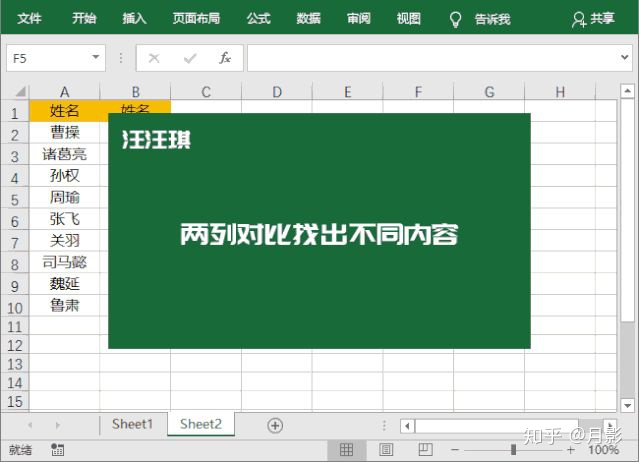Open the 公式 tab

pos(258,18)
